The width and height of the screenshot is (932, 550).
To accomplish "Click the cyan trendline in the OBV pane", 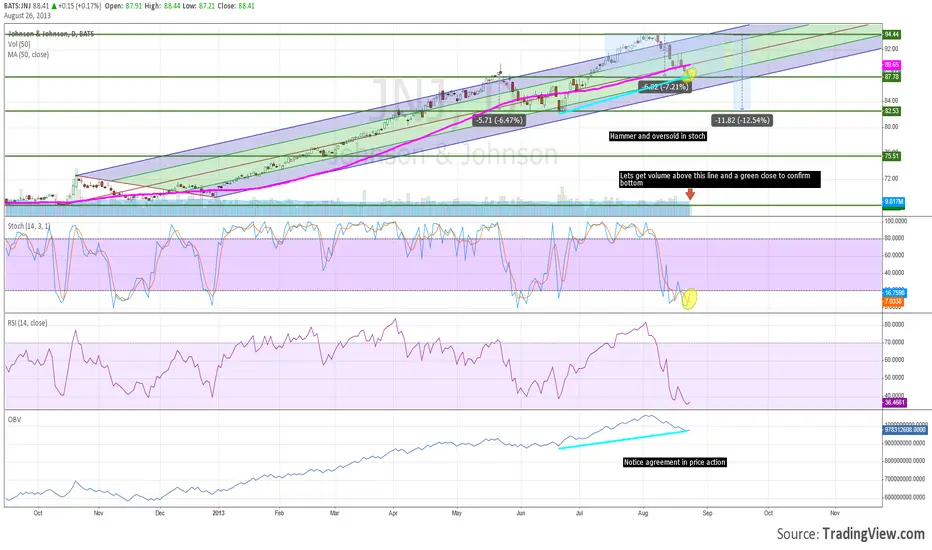I will 624,439.
